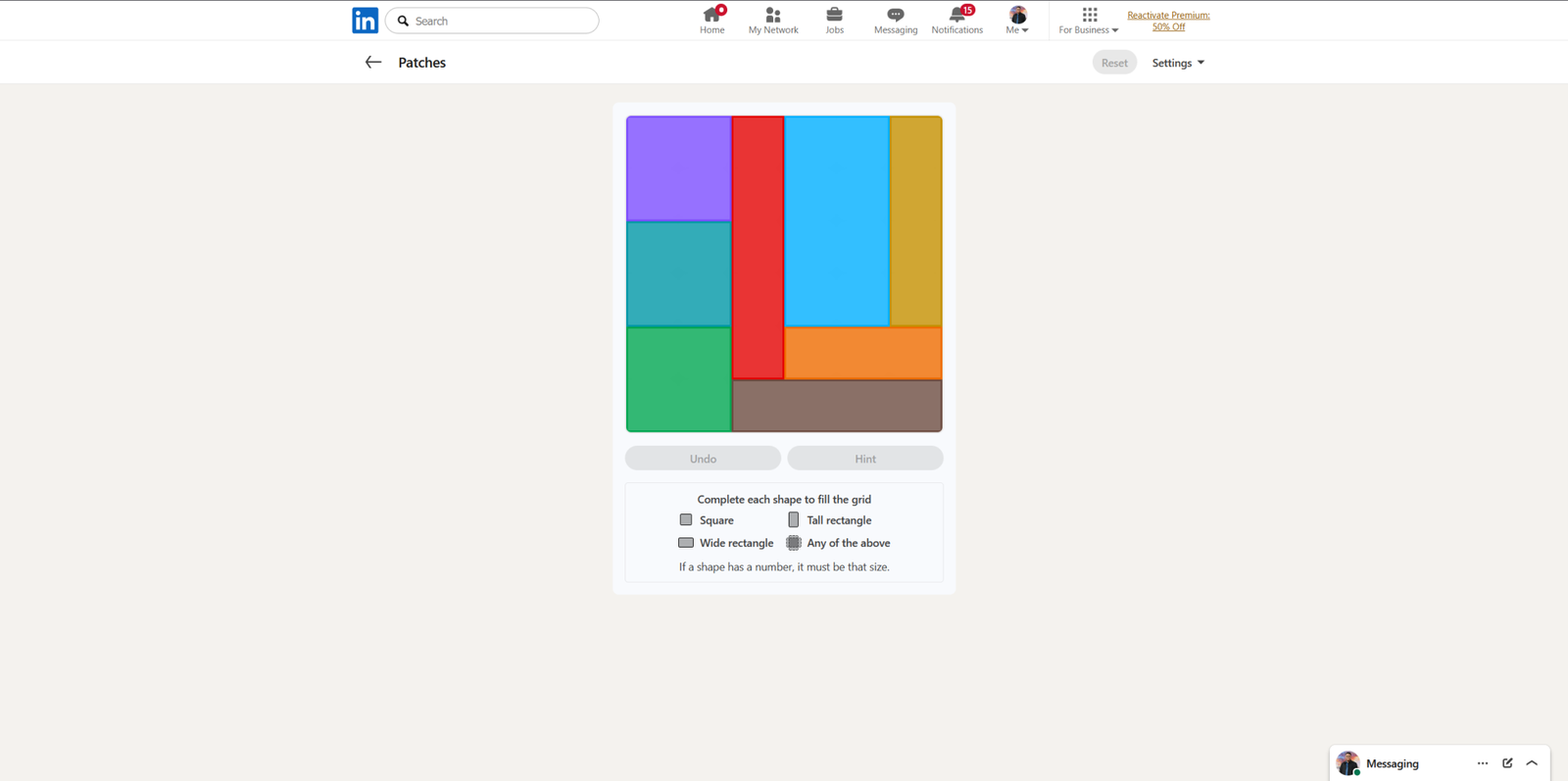Click the back arrow beside Patches
The height and width of the screenshot is (781, 1568).
pos(372,63)
